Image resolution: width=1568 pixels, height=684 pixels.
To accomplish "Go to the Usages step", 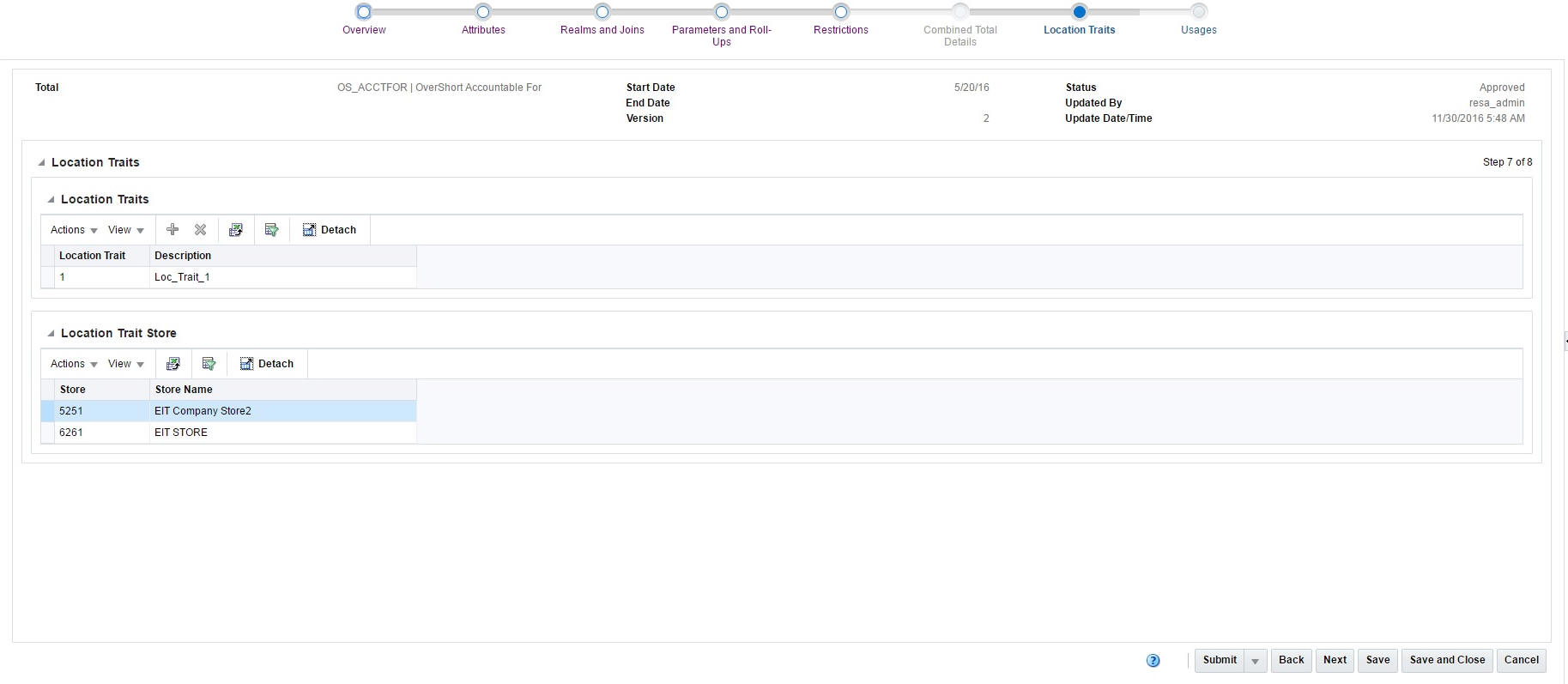I will (x=1199, y=30).
